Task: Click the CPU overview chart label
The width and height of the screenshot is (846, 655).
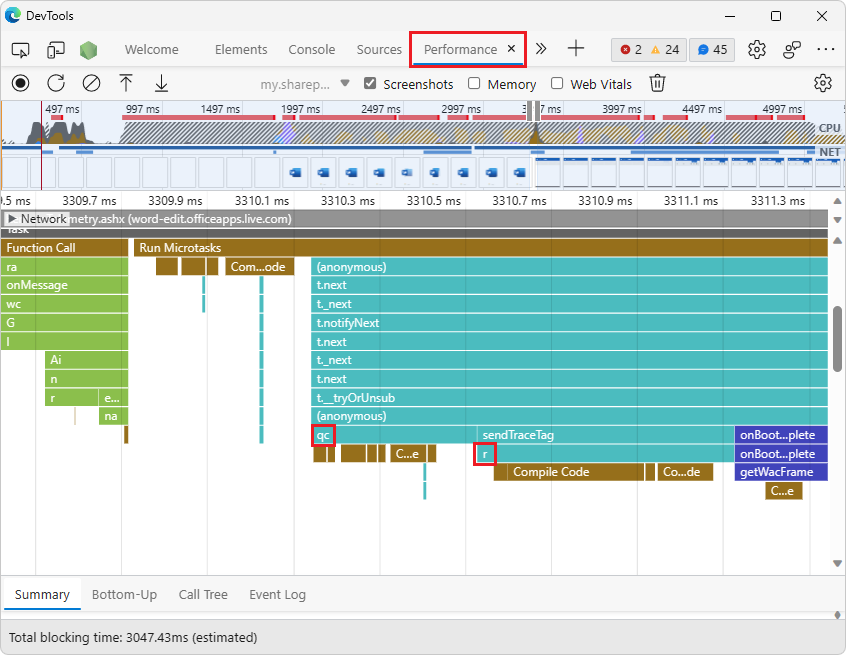Action: pyautogui.click(x=829, y=128)
